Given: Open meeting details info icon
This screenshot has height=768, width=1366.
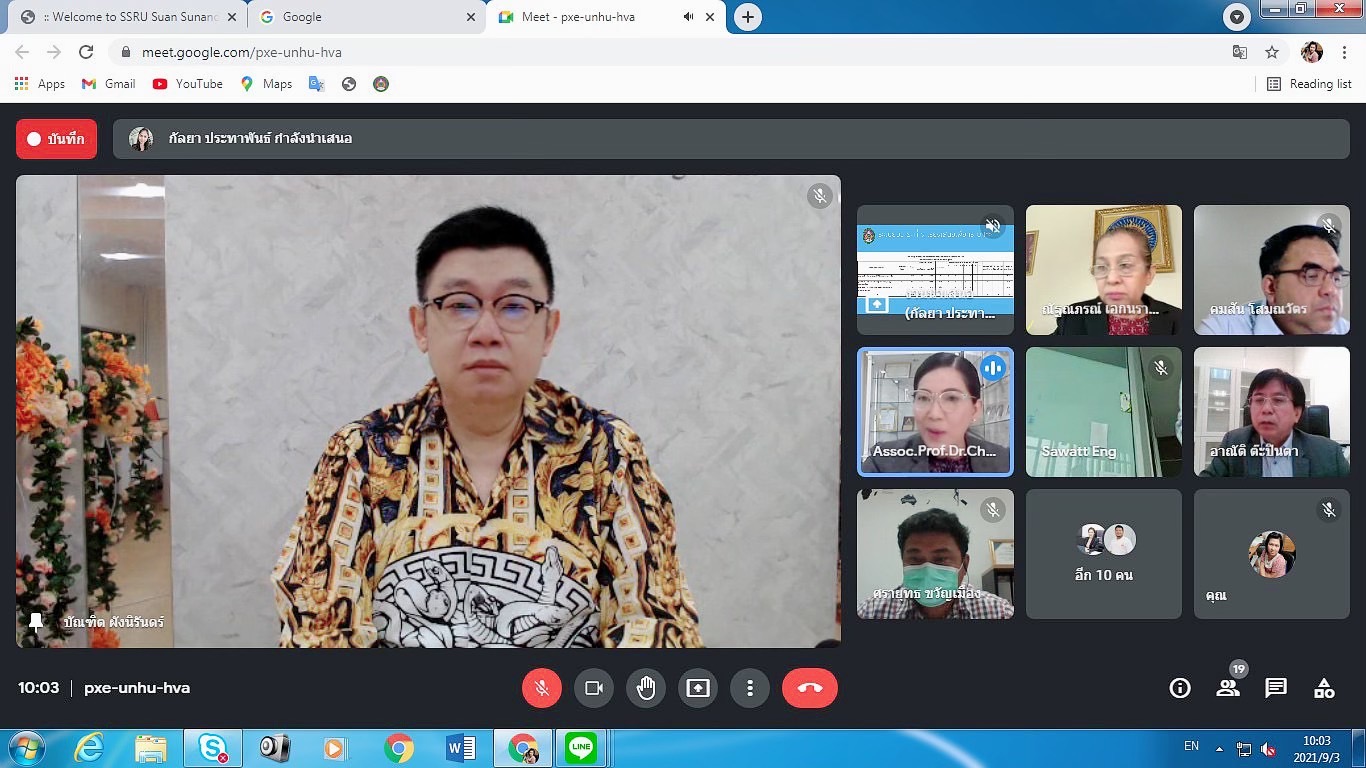Looking at the screenshot, I should tap(1180, 688).
